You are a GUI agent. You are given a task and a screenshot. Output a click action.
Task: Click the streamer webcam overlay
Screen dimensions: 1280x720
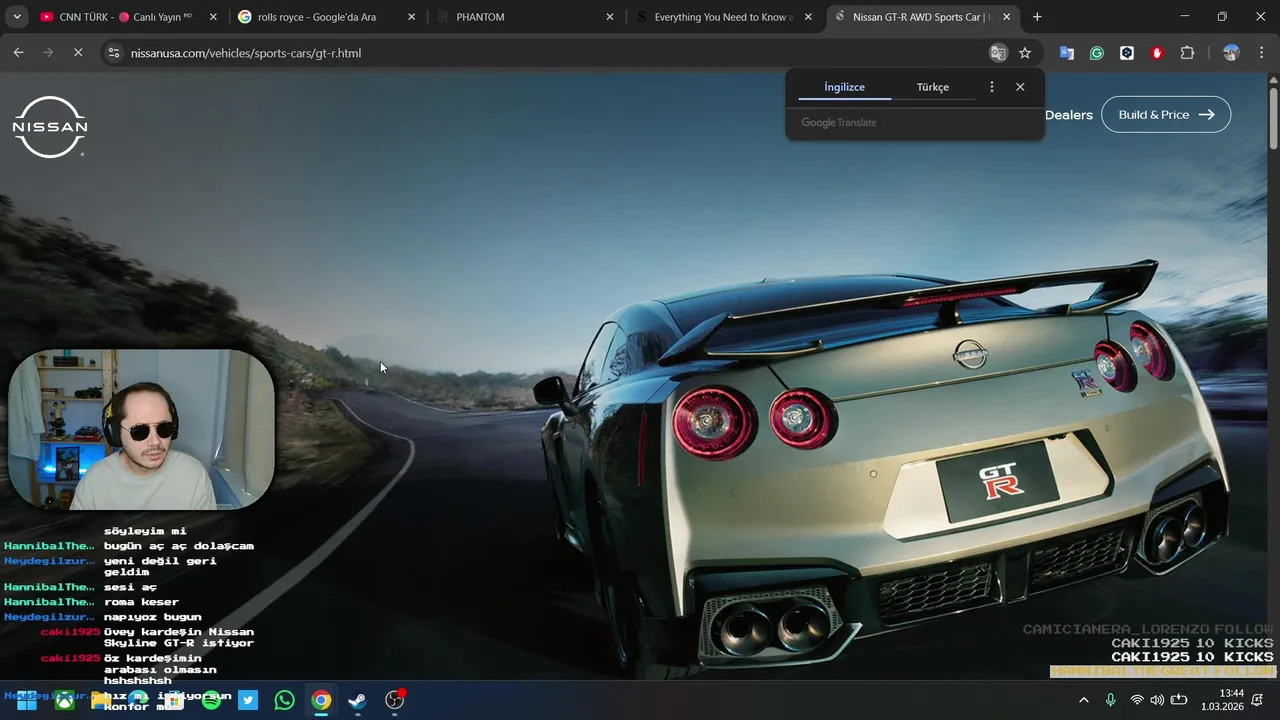point(141,430)
